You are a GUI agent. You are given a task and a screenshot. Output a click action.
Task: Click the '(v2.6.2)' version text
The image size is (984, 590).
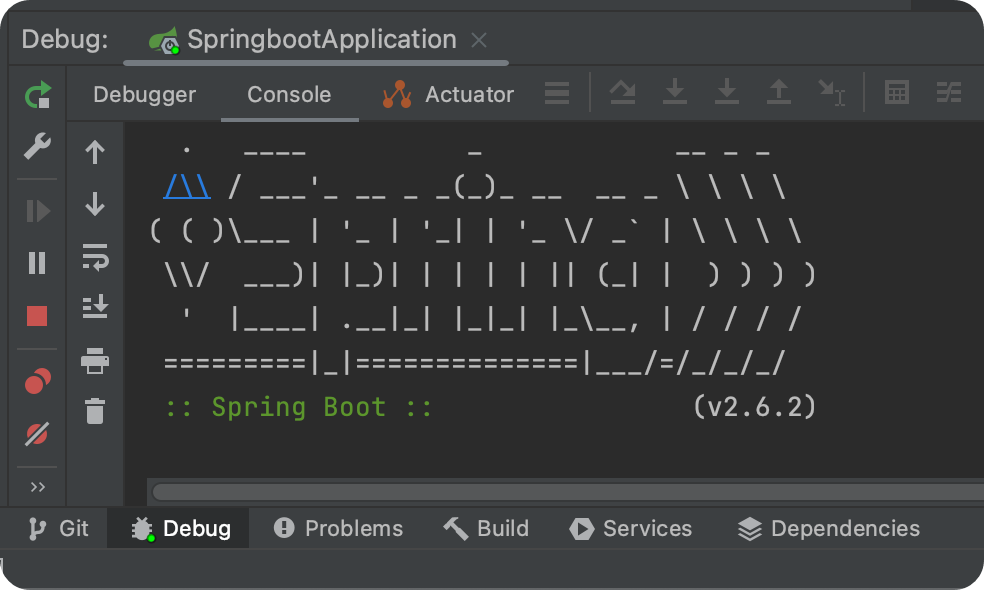(755, 407)
